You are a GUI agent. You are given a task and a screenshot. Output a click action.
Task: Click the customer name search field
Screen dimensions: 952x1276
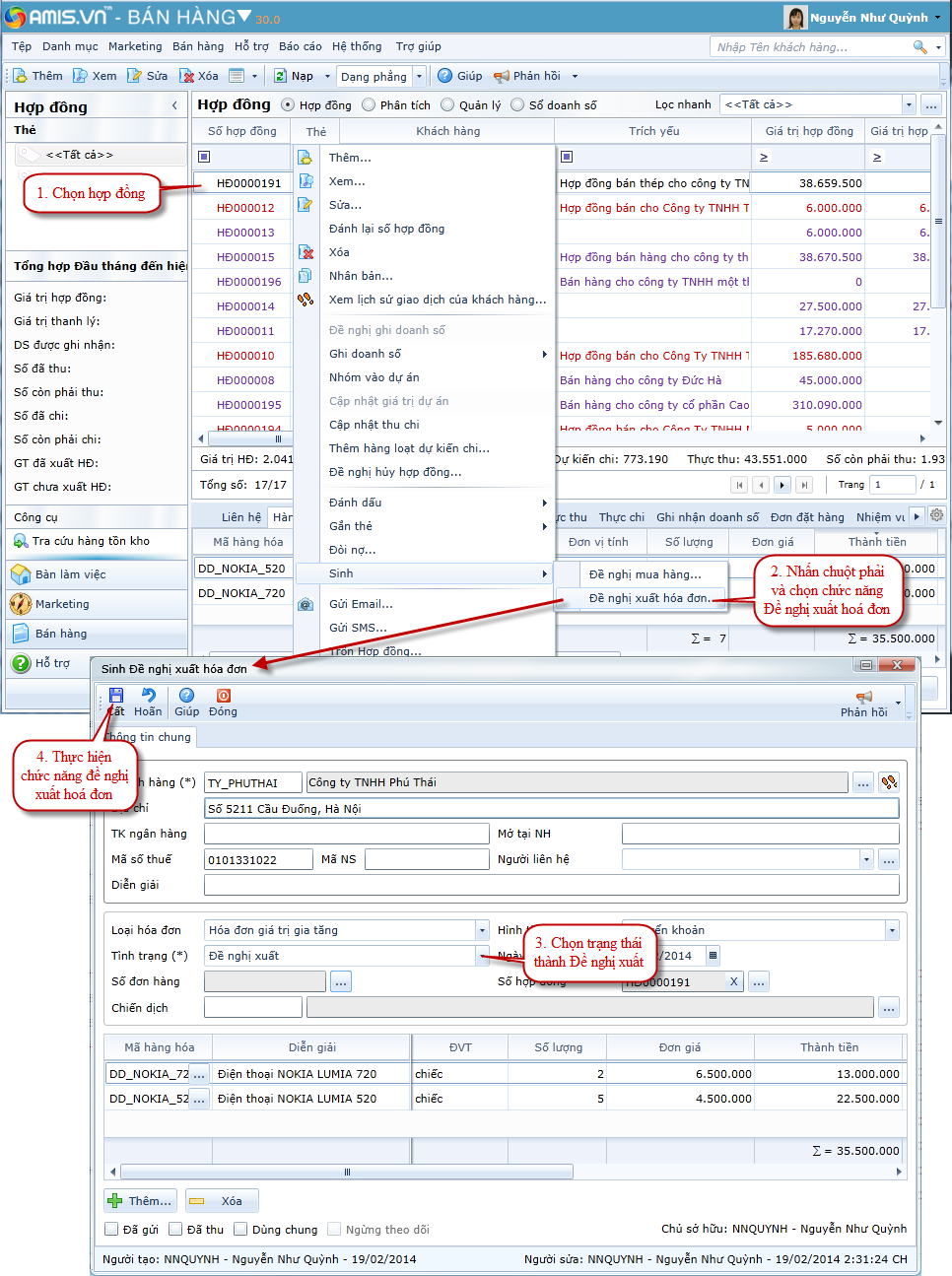815,46
